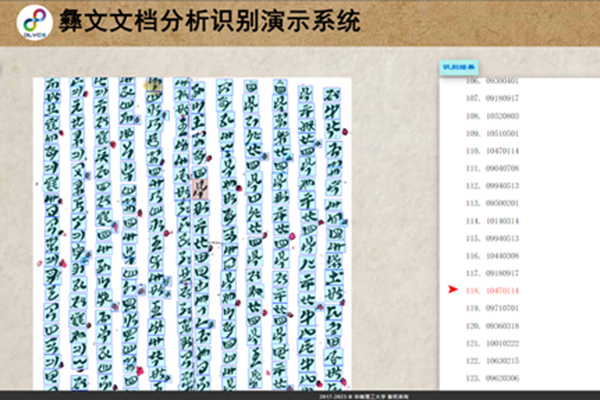Click the 彝文文档分析识别演示系统 header title

pos(210,22)
